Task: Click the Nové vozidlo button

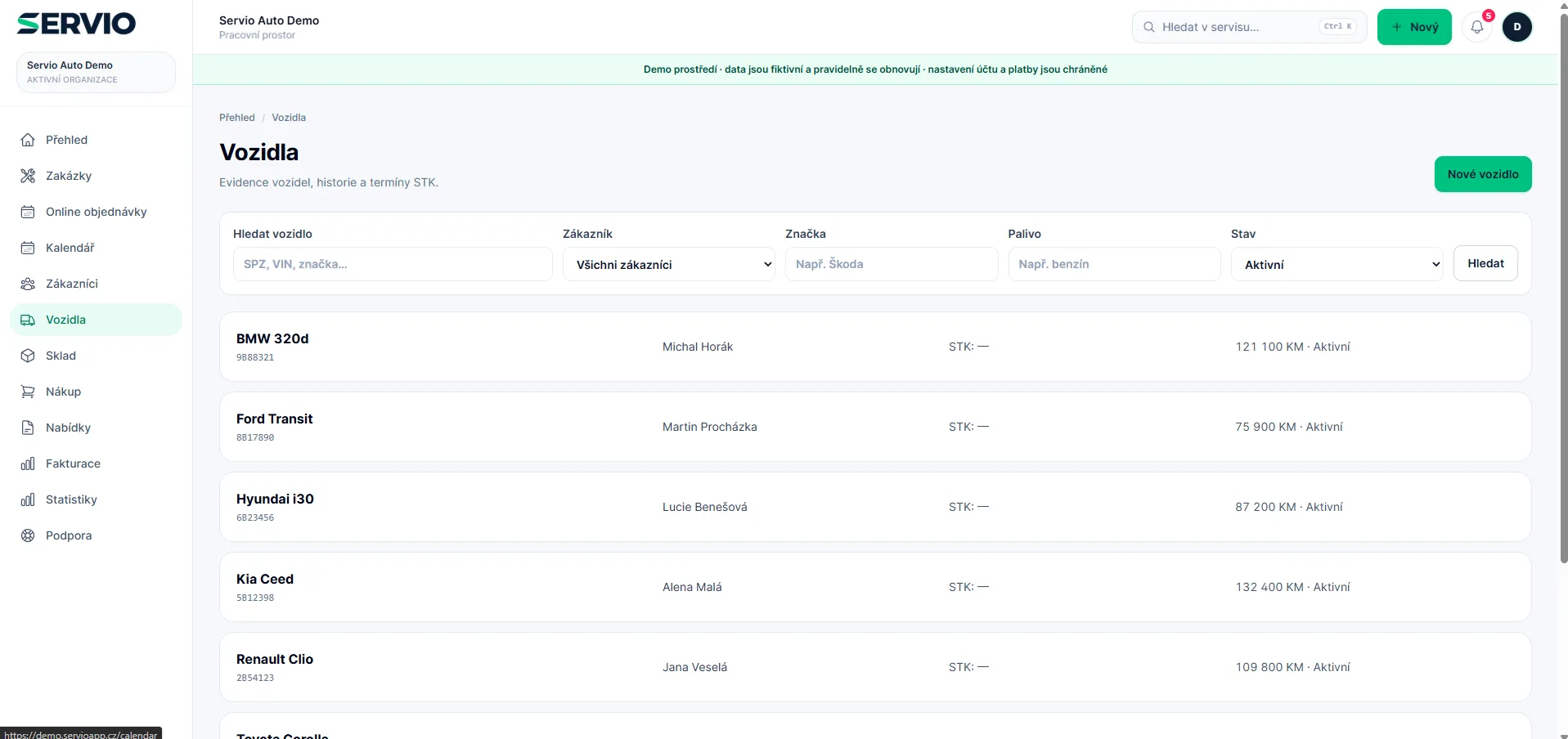Action: tap(1482, 174)
